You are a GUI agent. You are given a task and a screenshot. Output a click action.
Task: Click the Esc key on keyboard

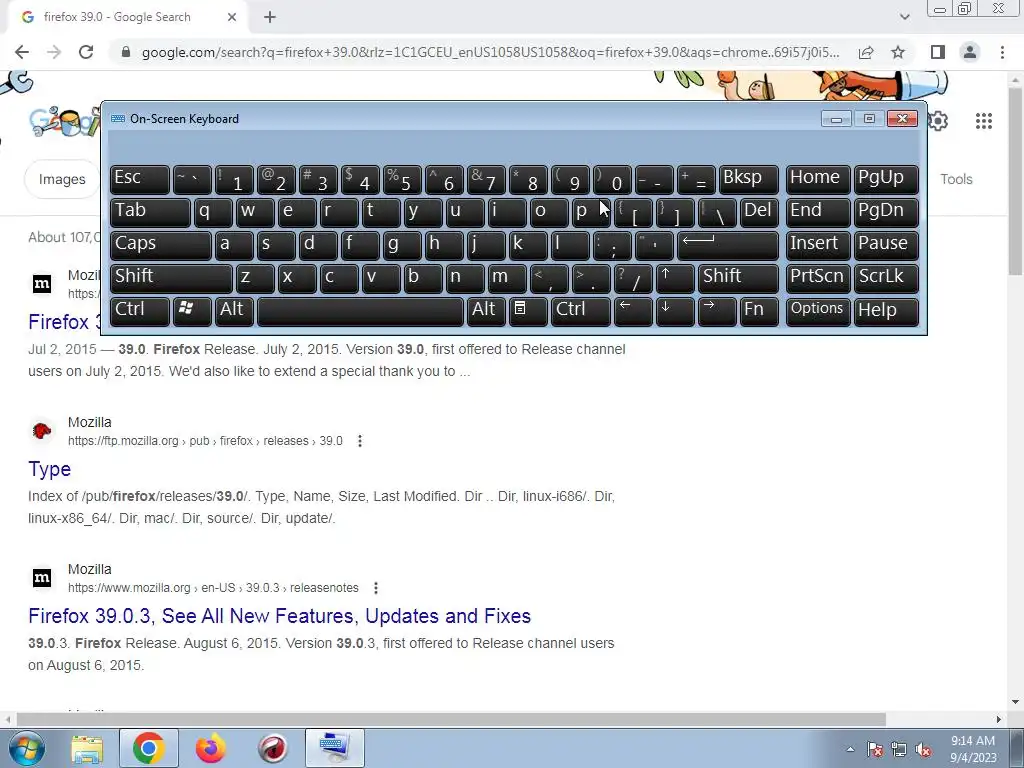point(139,180)
